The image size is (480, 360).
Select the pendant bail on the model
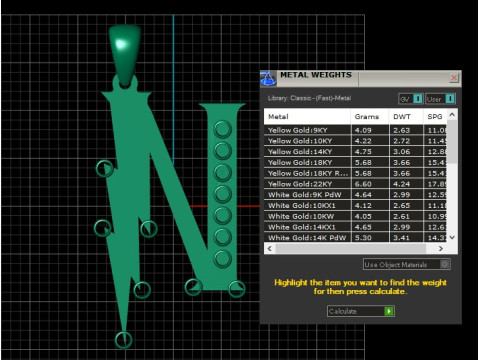(125, 55)
